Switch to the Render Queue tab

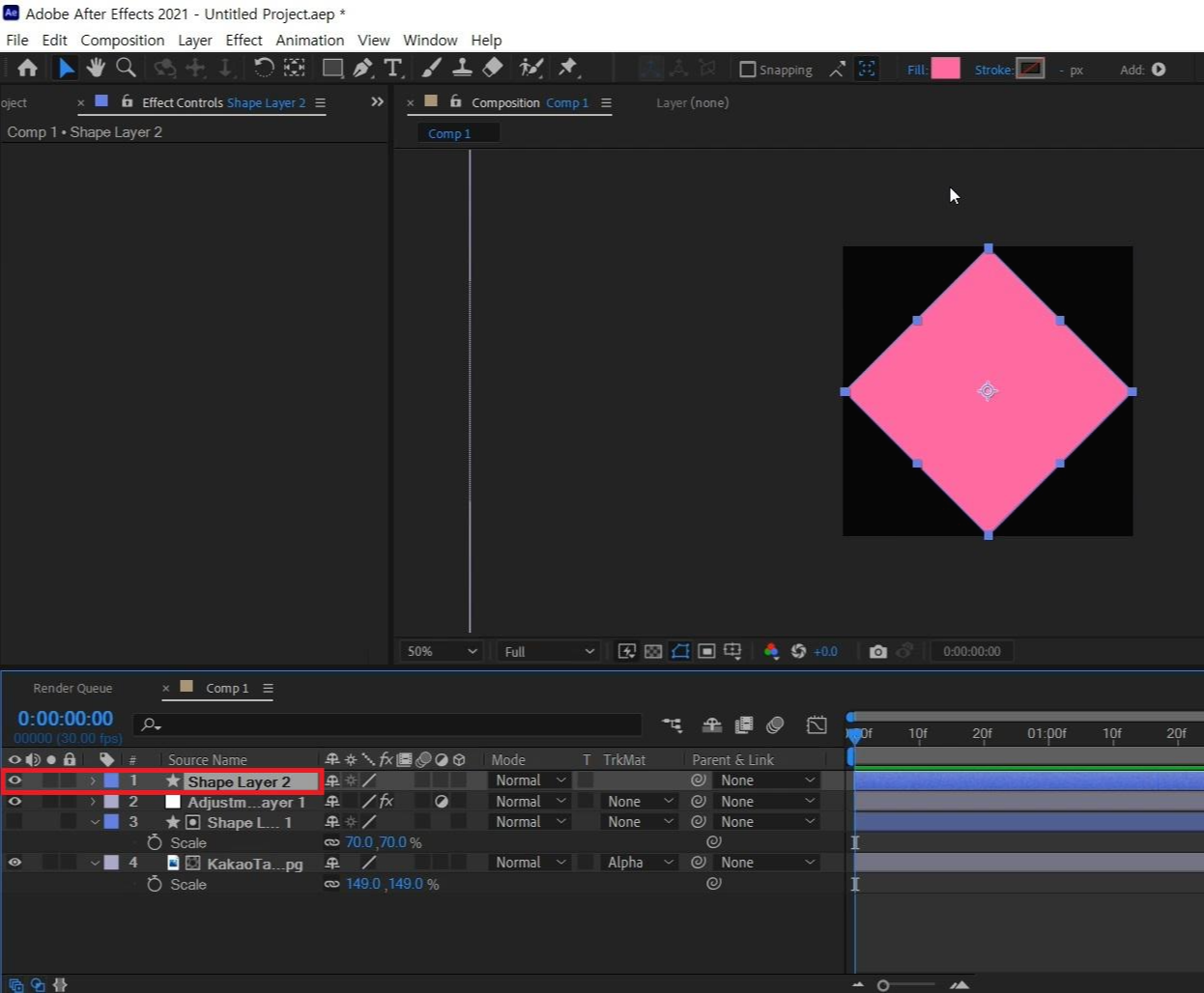point(72,688)
